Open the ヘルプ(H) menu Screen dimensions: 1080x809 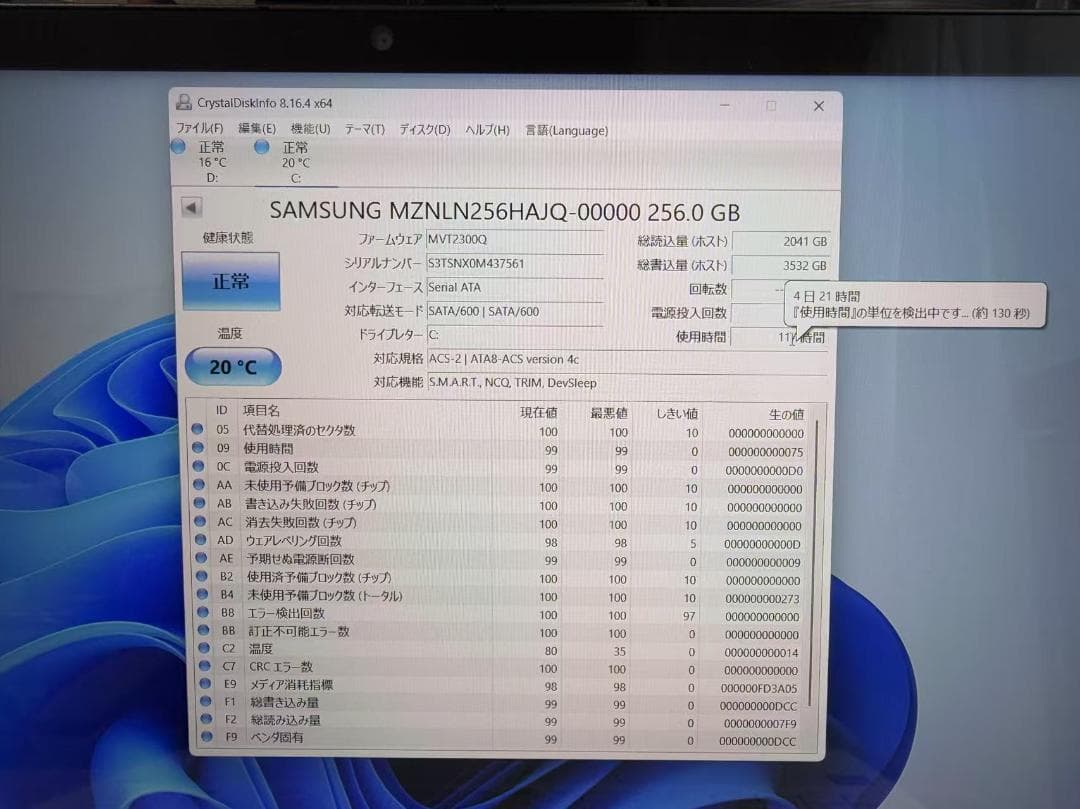(483, 129)
